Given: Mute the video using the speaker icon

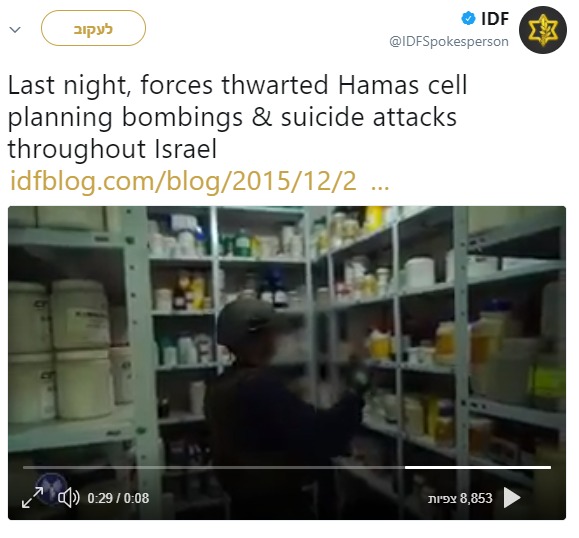Looking at the screenshot, I should pyautogui.click(x=69, y=498).
